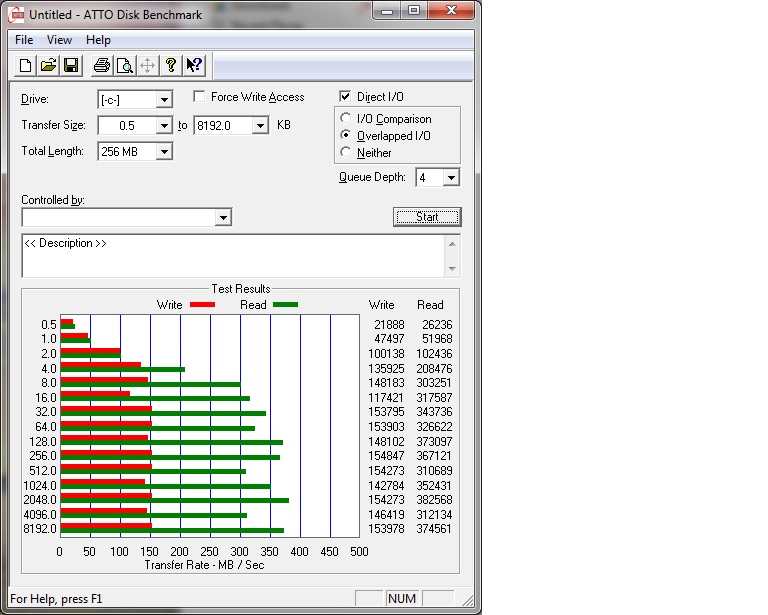Screen dimensions: 768x615
Task: Click the New file toolbar icon
Action: coord(24,66)
